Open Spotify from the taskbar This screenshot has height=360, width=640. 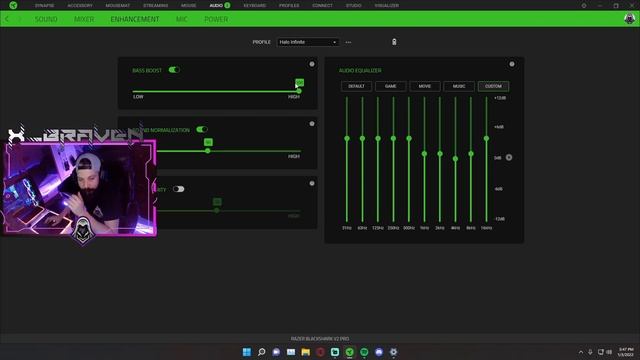tap(364, 352)
